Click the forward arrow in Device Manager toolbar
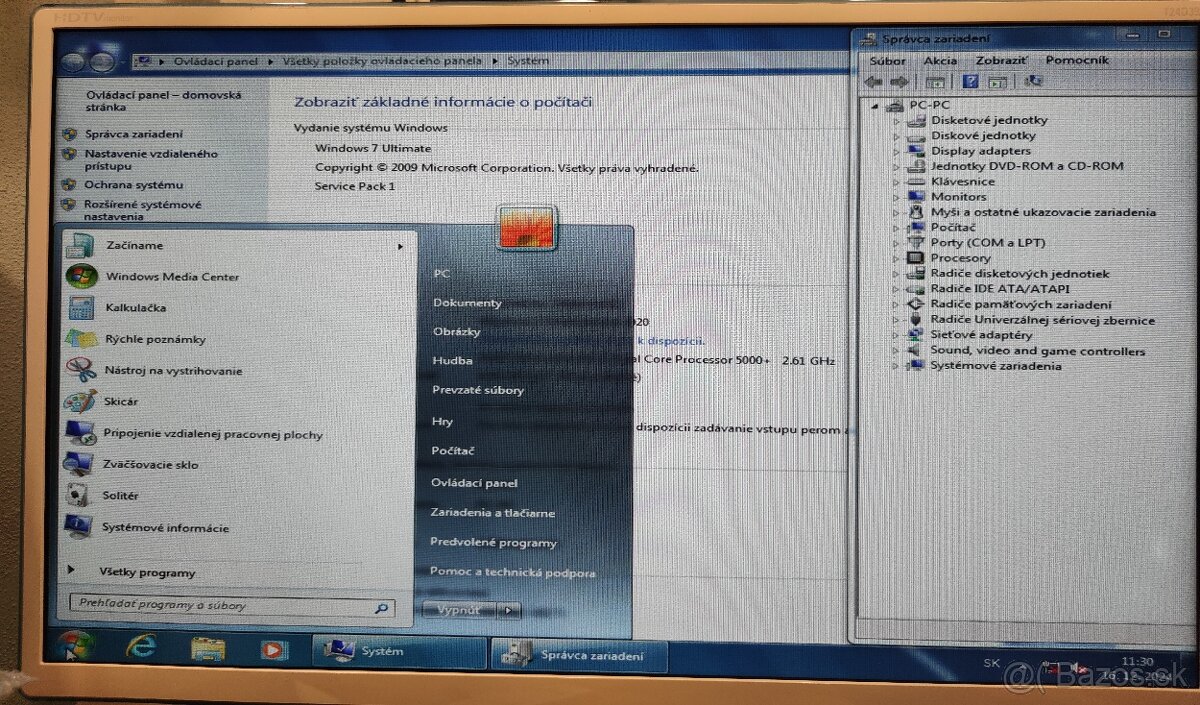Image resolution: width=1200 pixels, height=705 pixels. pyautogui.click(x=899, y=81)
